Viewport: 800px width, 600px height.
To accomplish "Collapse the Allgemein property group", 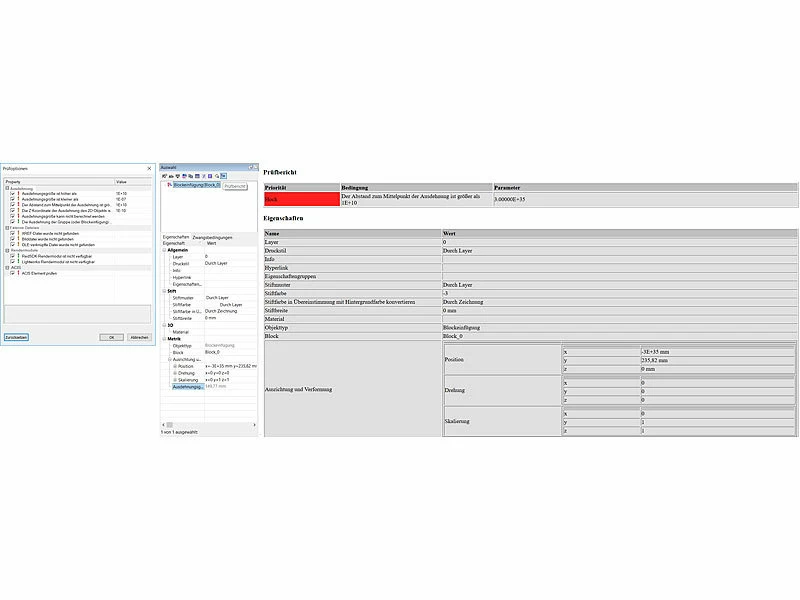I will tap(165, 250).
